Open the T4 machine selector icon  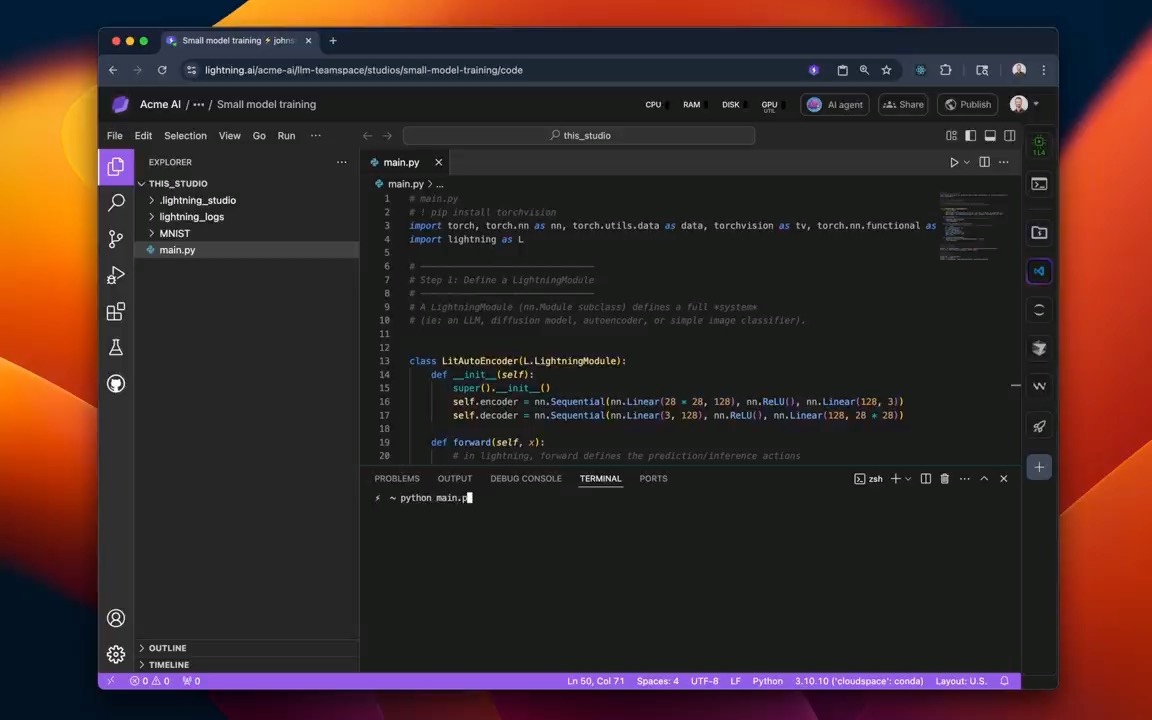[1039, 145]
